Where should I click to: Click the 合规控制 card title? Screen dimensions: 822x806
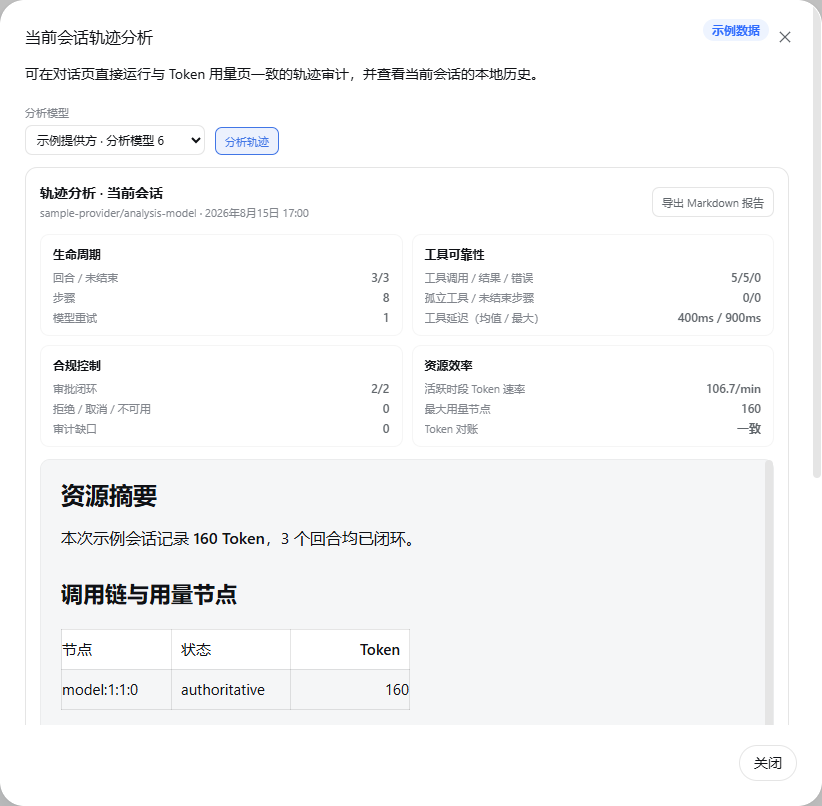click(77, 366)
